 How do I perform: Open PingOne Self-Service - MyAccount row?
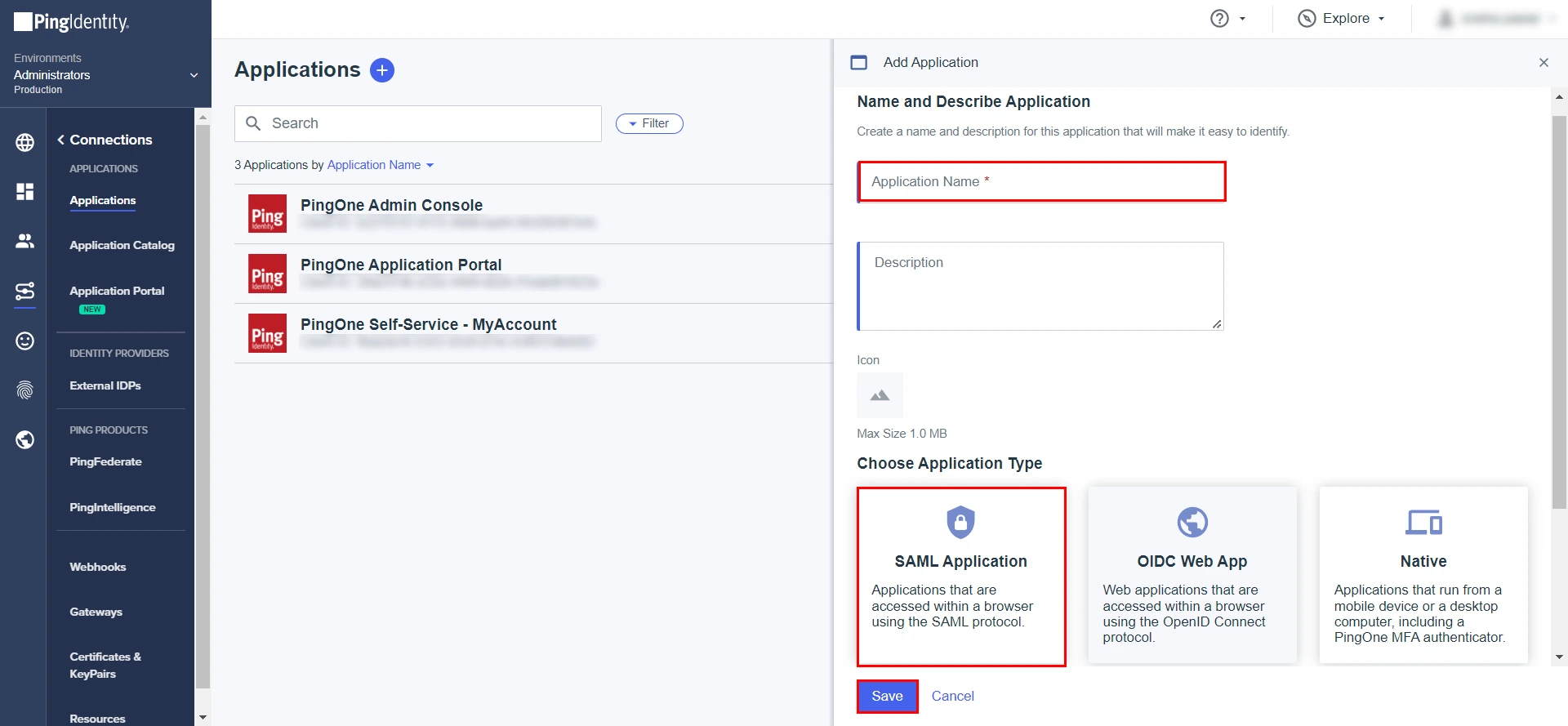(x=534, y=333)
